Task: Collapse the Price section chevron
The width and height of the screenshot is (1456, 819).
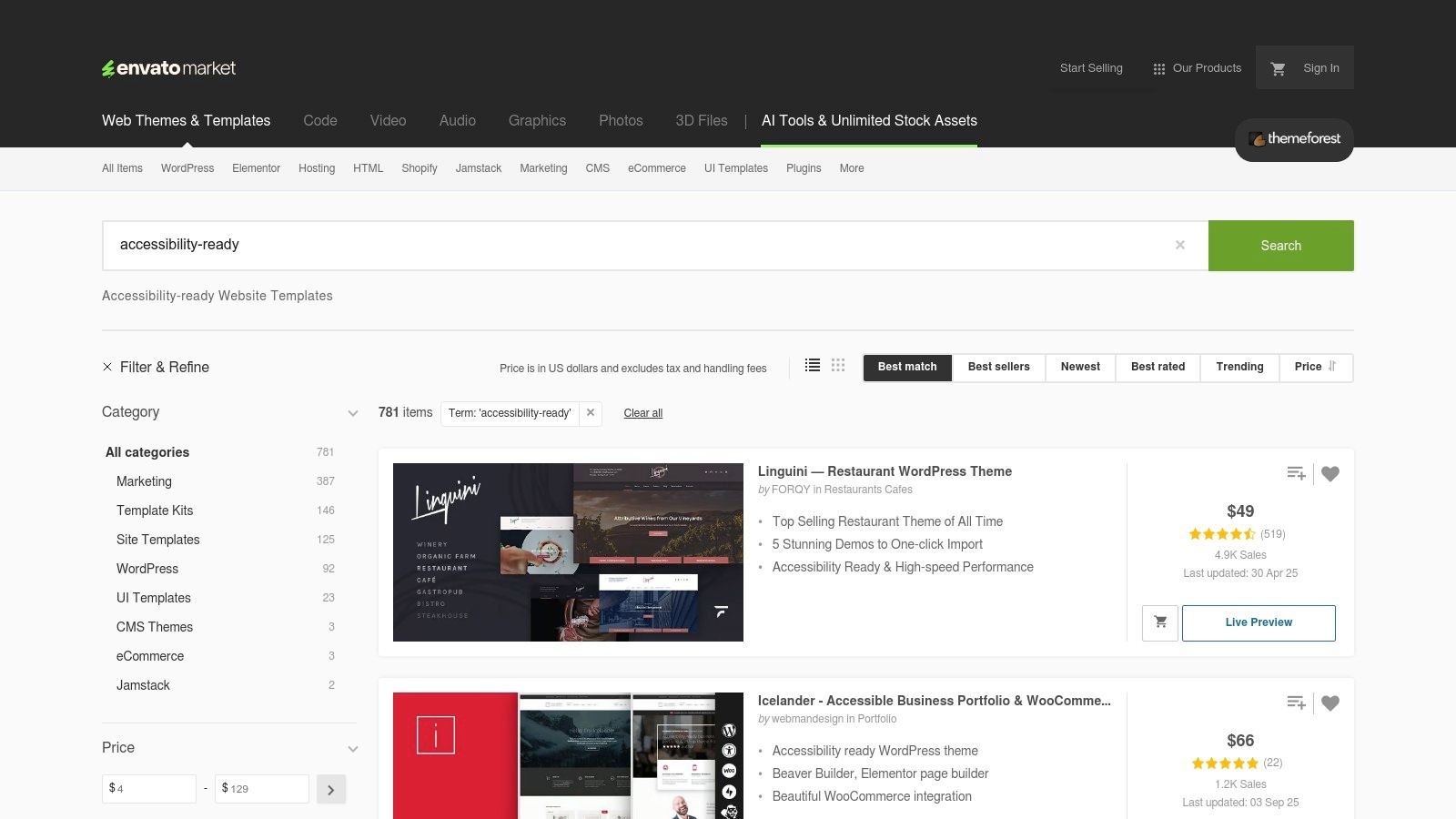Action: (x=353, y=749)
